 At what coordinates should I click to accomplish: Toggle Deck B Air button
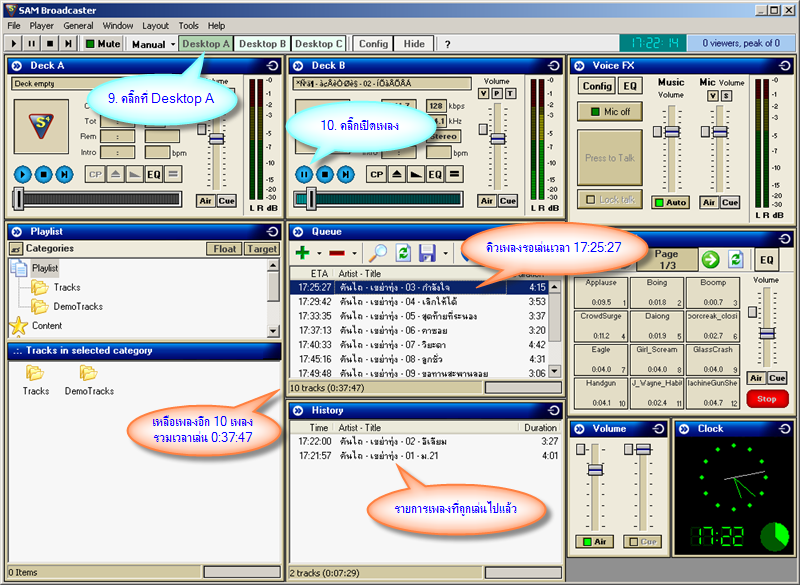click(487, 201)
